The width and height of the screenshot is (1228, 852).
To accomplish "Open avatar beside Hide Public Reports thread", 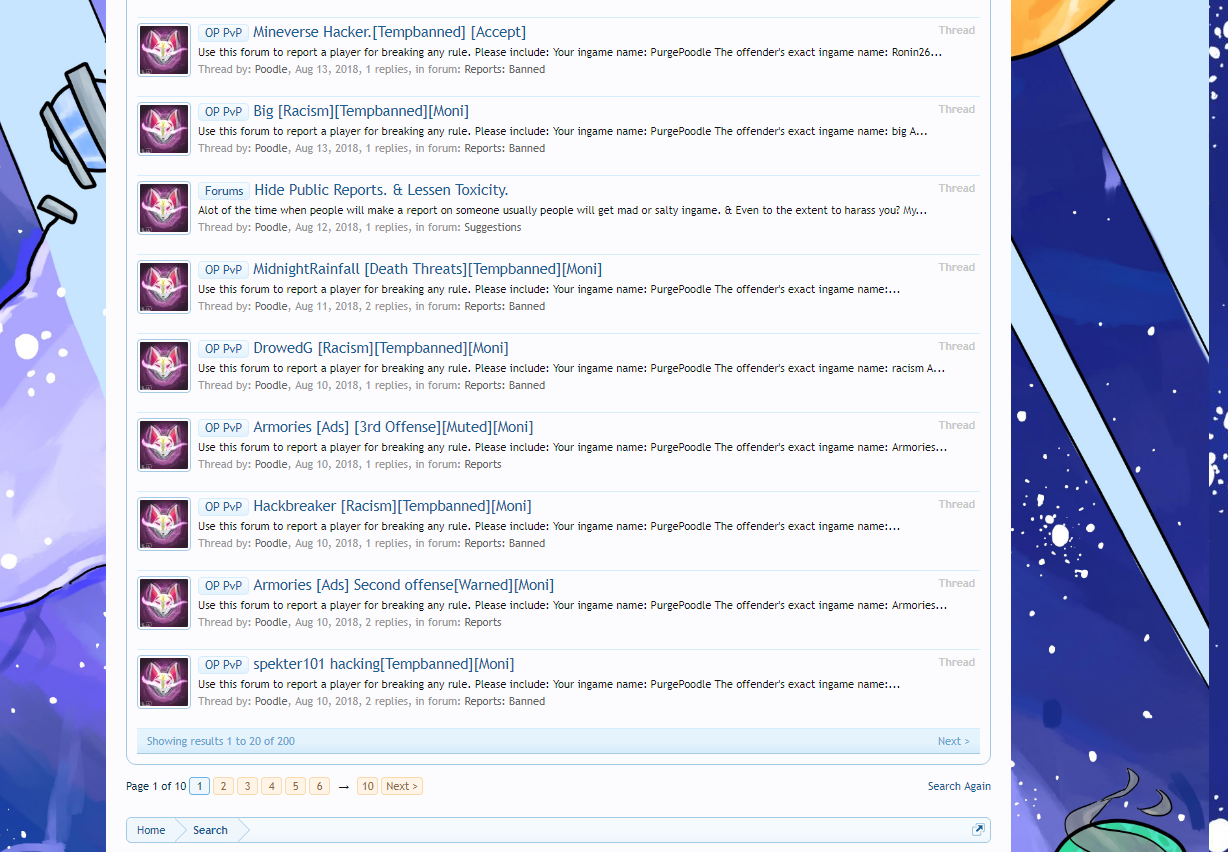I will tap(164, 208).
